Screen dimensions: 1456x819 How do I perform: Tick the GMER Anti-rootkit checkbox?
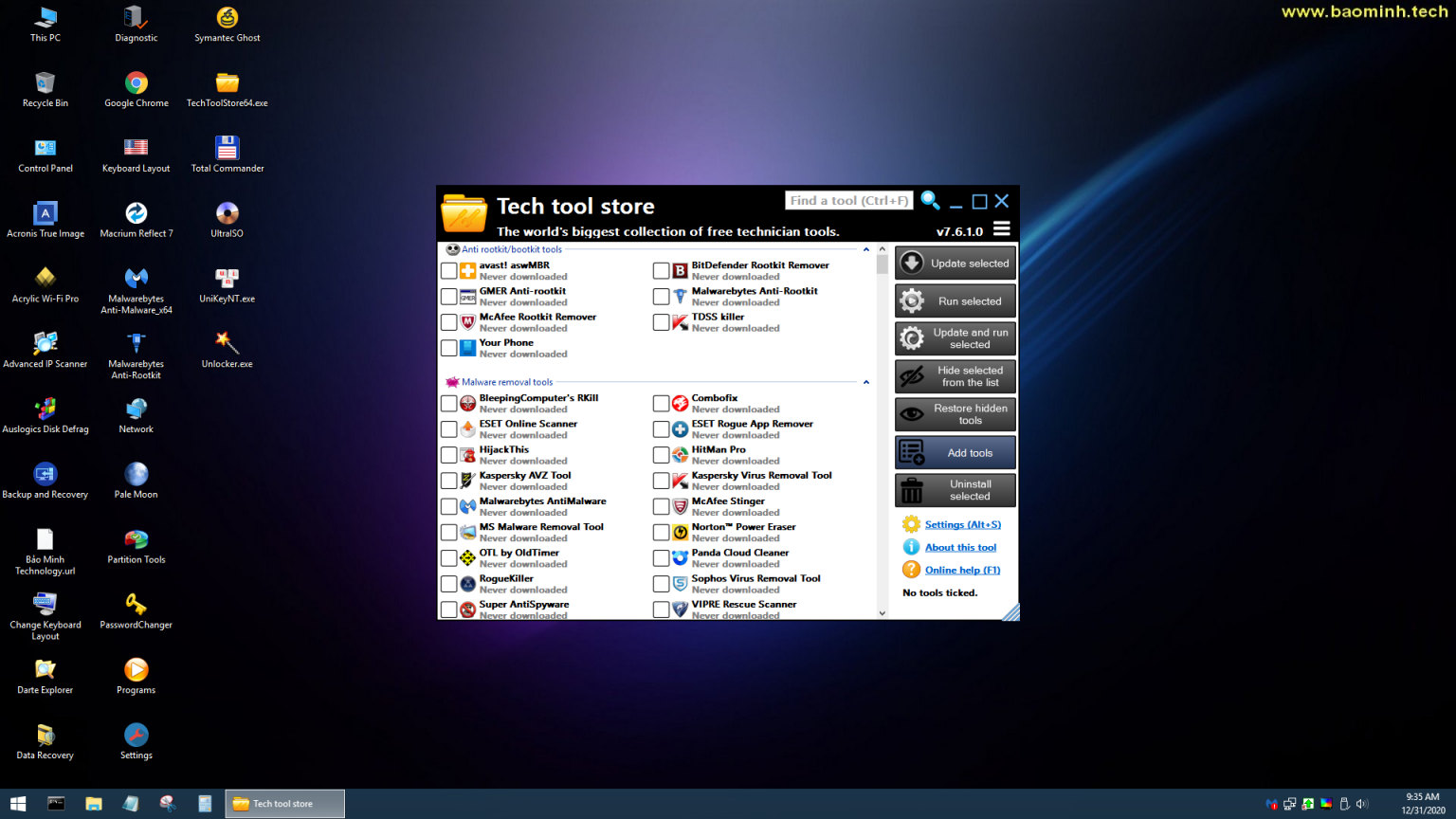click(x=449, y=297)
